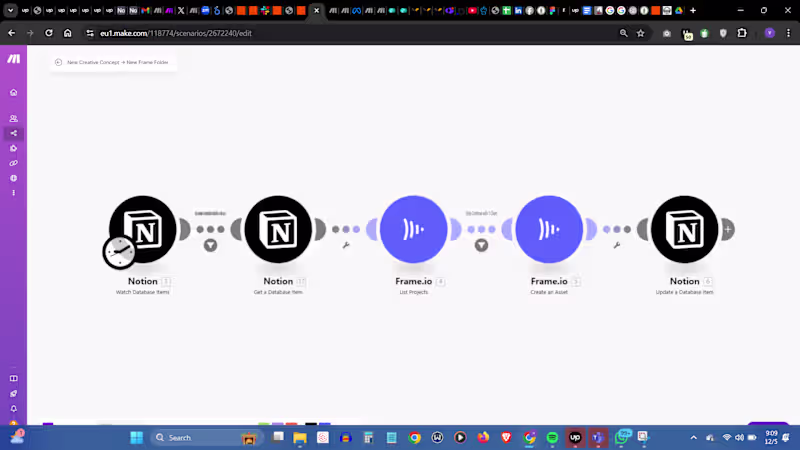Click the wrench between Notion and Frame.io List Projects

[346, 245]
